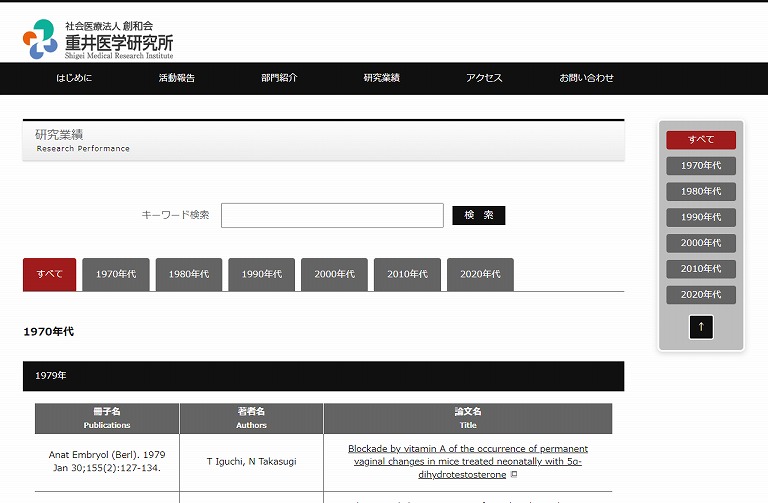Switch to the 1970年代 tab
The height and width of the screenshot is (503, 768).
[x=116, y=274]
